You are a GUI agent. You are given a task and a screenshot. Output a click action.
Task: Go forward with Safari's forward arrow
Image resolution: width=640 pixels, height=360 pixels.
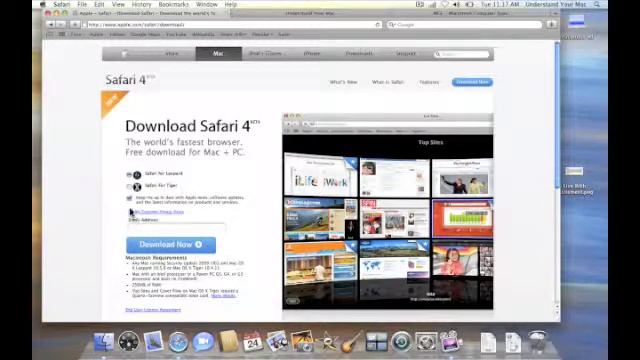pos(61,24)
